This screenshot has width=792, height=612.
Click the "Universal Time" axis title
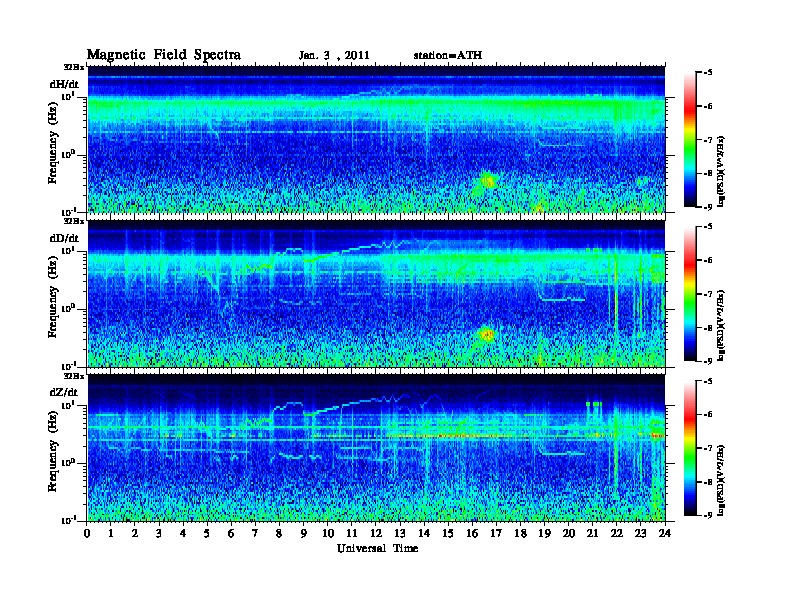pos(377,548)
